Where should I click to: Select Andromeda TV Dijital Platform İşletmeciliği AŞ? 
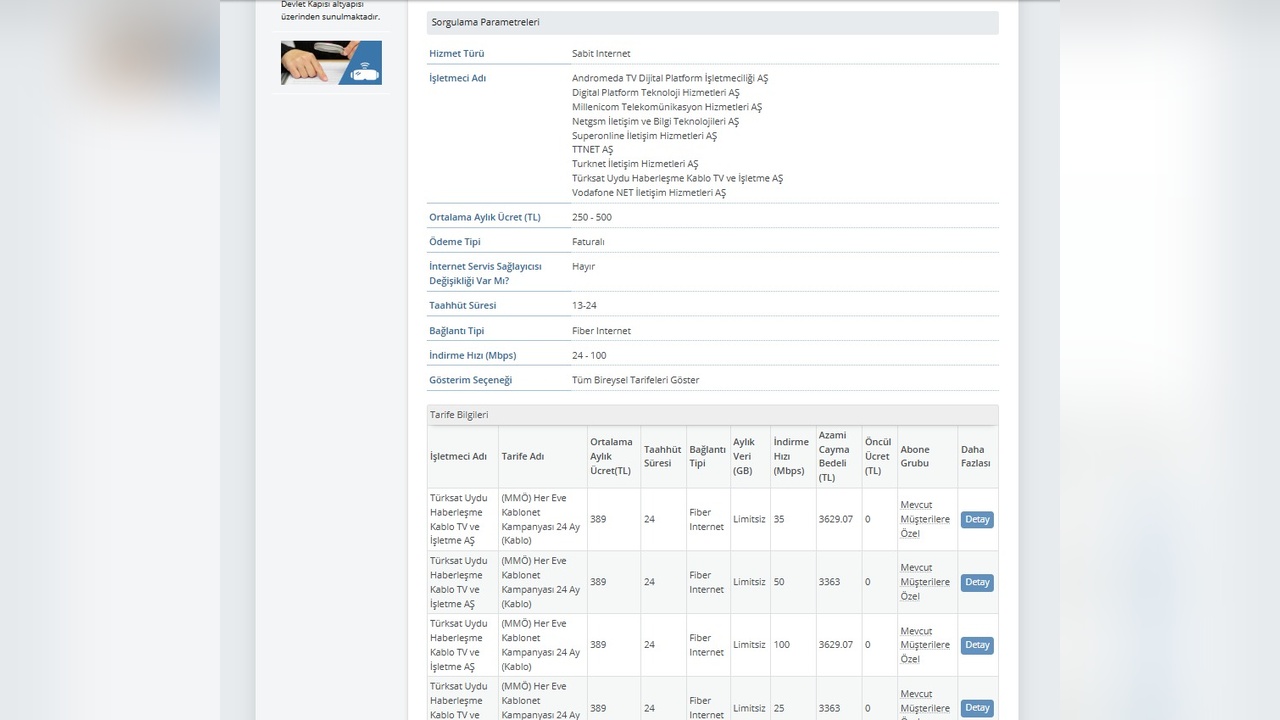(x=670, y=78)
